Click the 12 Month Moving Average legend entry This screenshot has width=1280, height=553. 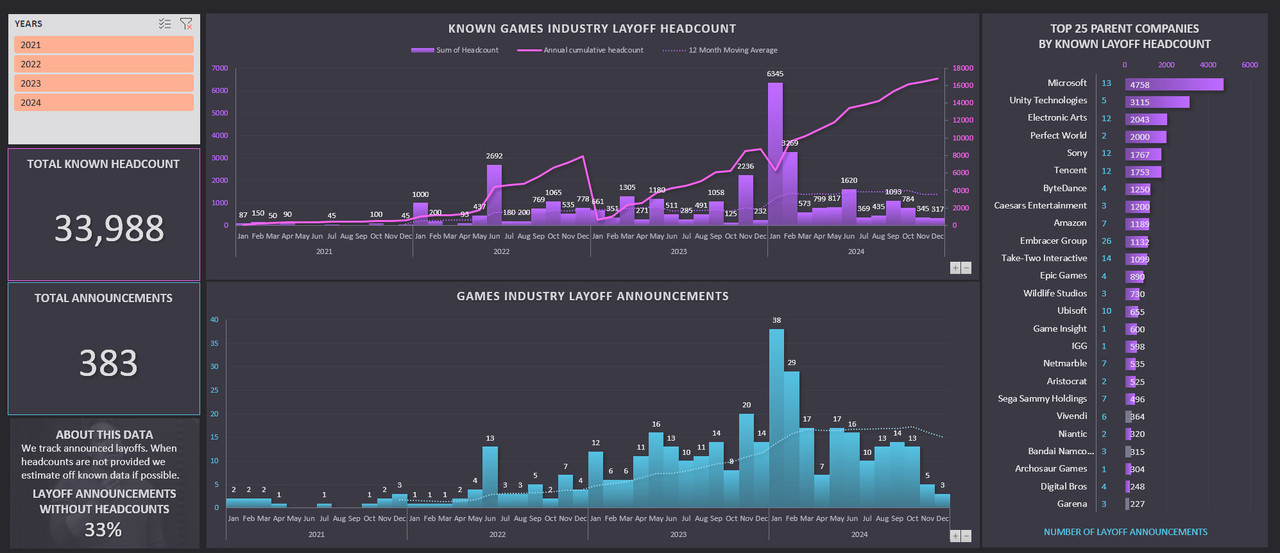tap(720, 50)
